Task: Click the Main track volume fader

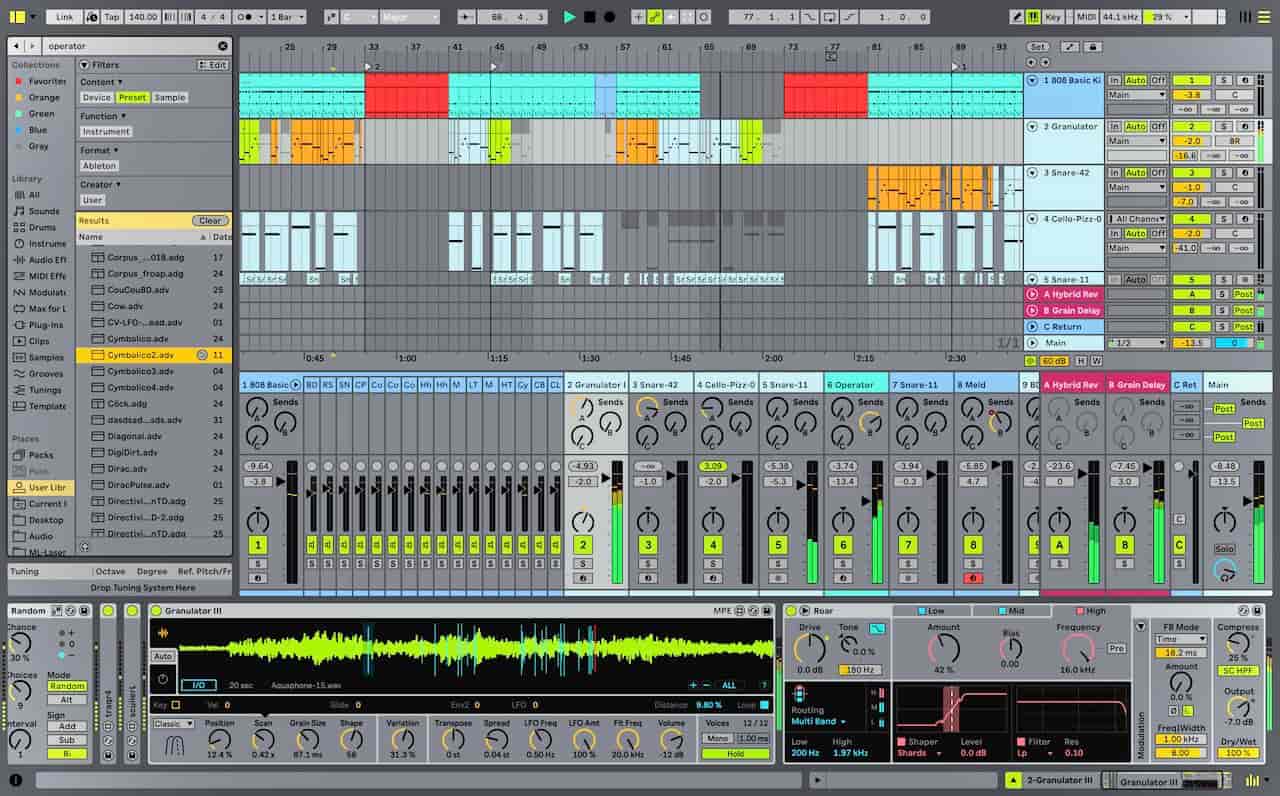Action: [1248, 500]
